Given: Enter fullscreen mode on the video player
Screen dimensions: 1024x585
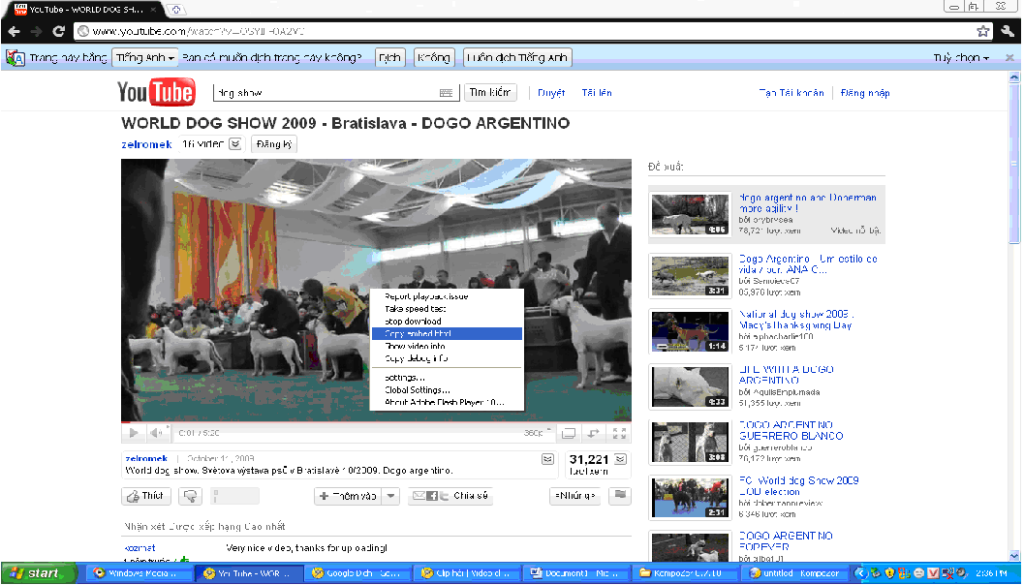Looking at the screenshot, I should [x=620, y=433].
